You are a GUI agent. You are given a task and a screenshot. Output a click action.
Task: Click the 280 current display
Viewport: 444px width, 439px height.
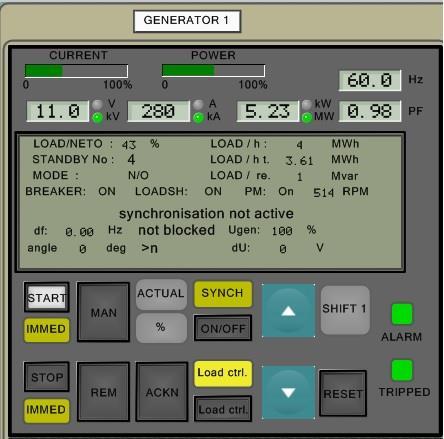(x=159, y=111)
